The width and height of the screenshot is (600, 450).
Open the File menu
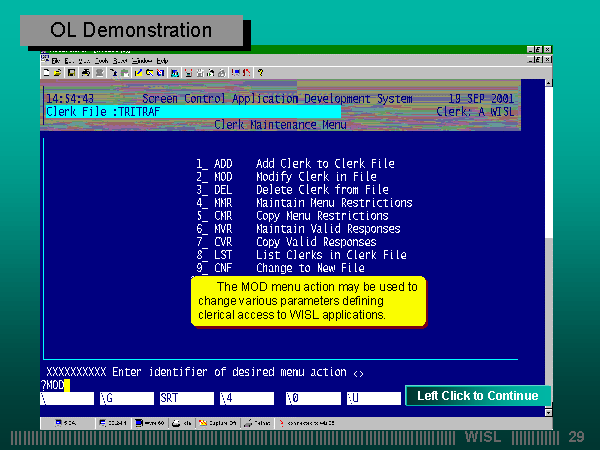(56, 60)
